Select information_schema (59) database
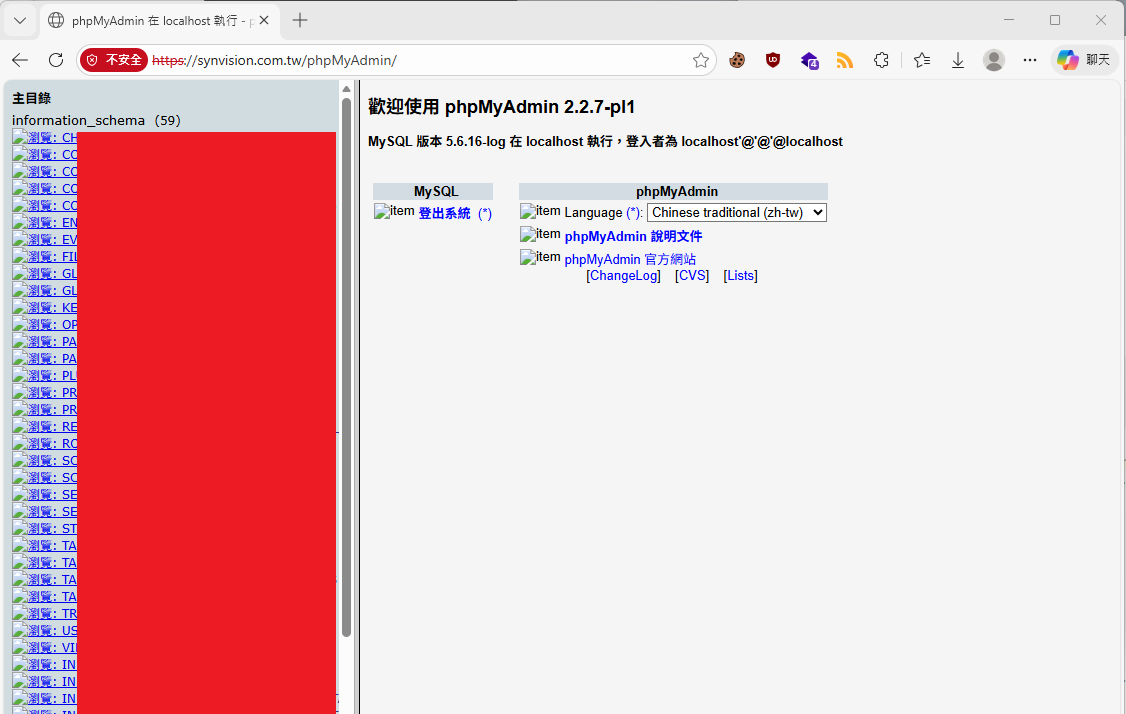The height and width of the screenshot is (714, 1126). click(96, 121)
